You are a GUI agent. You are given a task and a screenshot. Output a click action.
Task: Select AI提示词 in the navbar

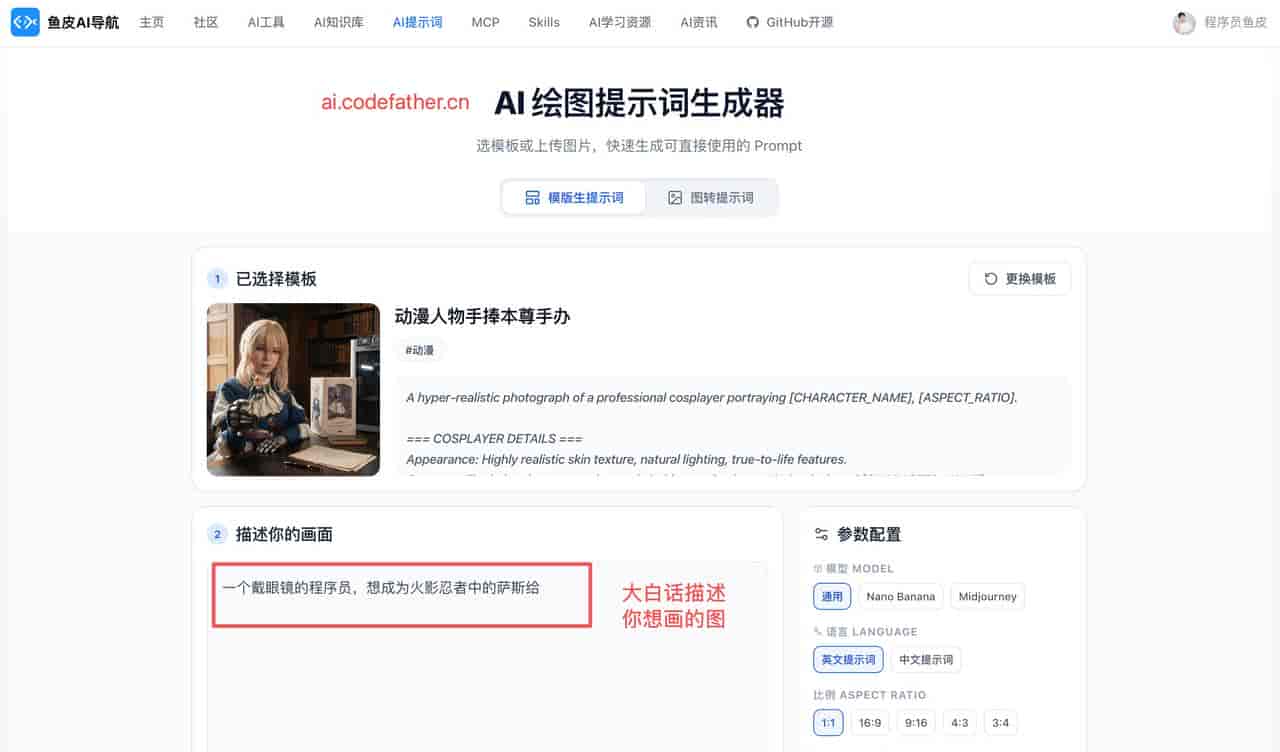(418, 22)
